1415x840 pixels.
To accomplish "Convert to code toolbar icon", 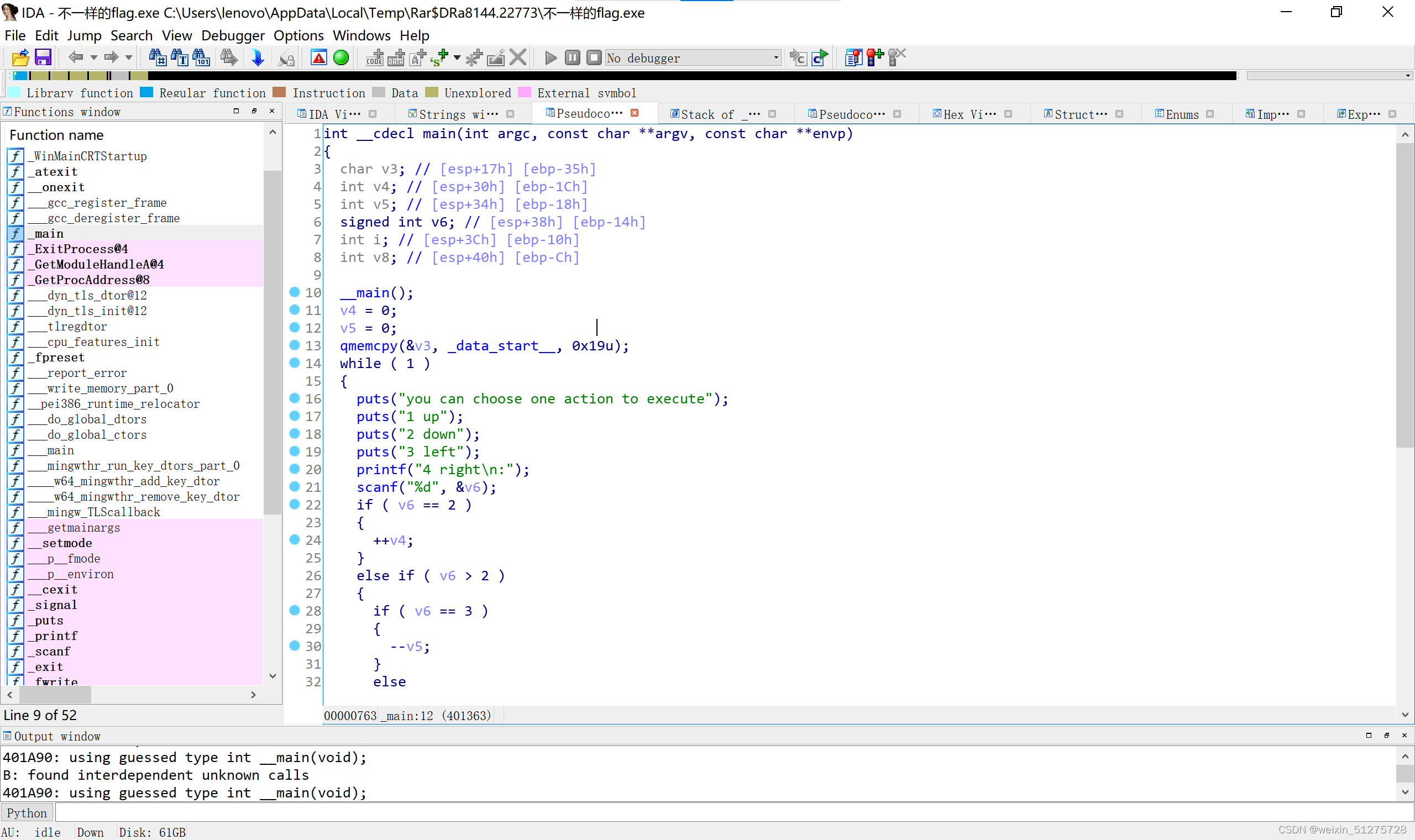I will [x=374, y=57].
